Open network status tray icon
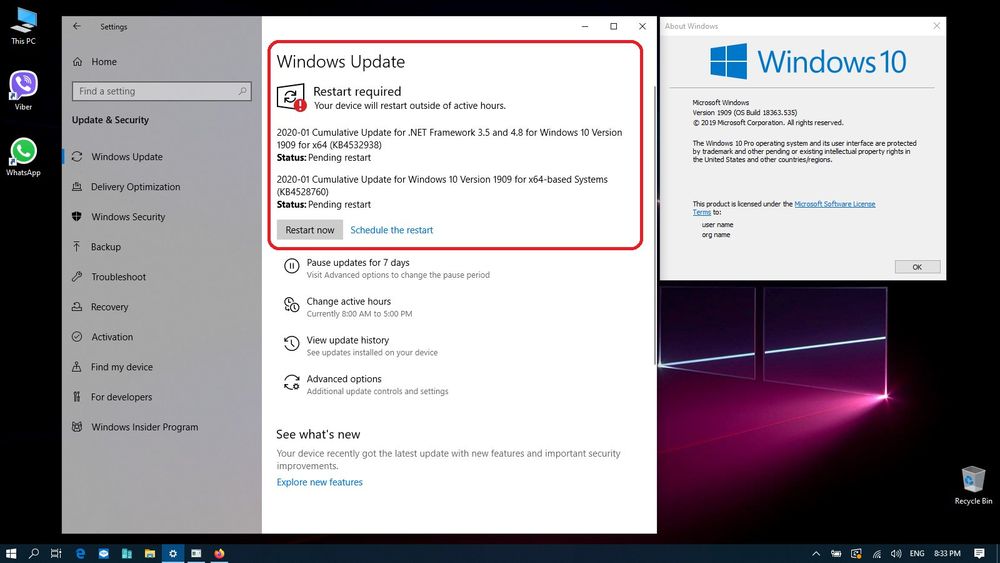 pos(877,553)
